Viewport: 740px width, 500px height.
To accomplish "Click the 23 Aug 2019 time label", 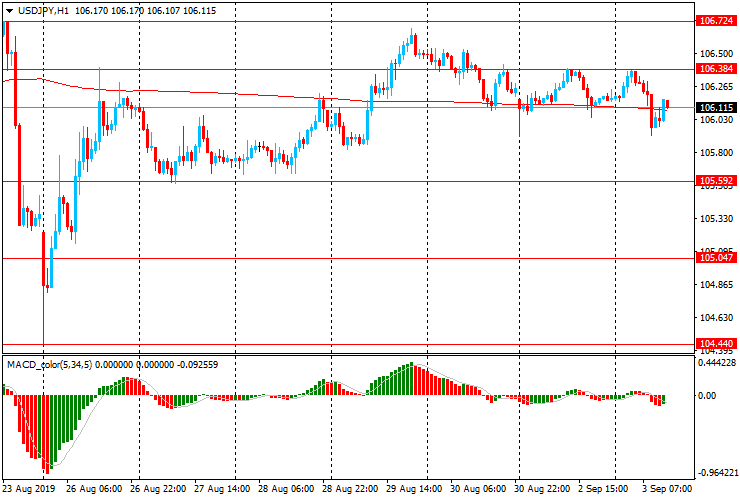I will (29, 490).
